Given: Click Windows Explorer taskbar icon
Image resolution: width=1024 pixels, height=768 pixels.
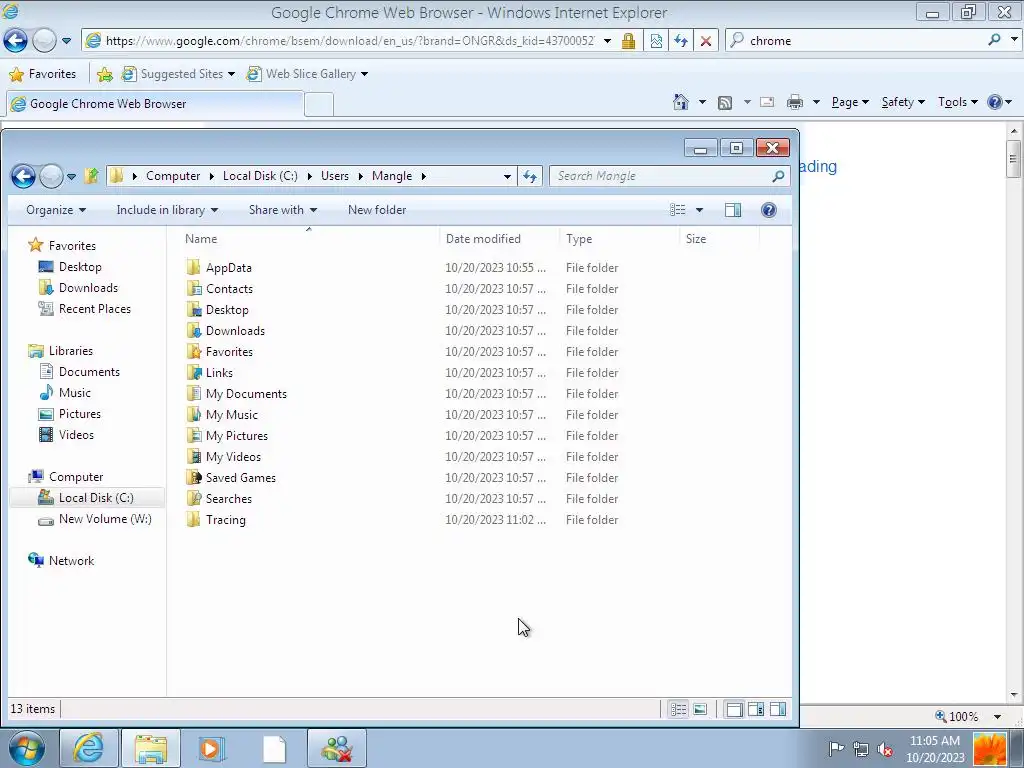Looking at the screenshot, I should pyautogui.click(x=151, y=748).
